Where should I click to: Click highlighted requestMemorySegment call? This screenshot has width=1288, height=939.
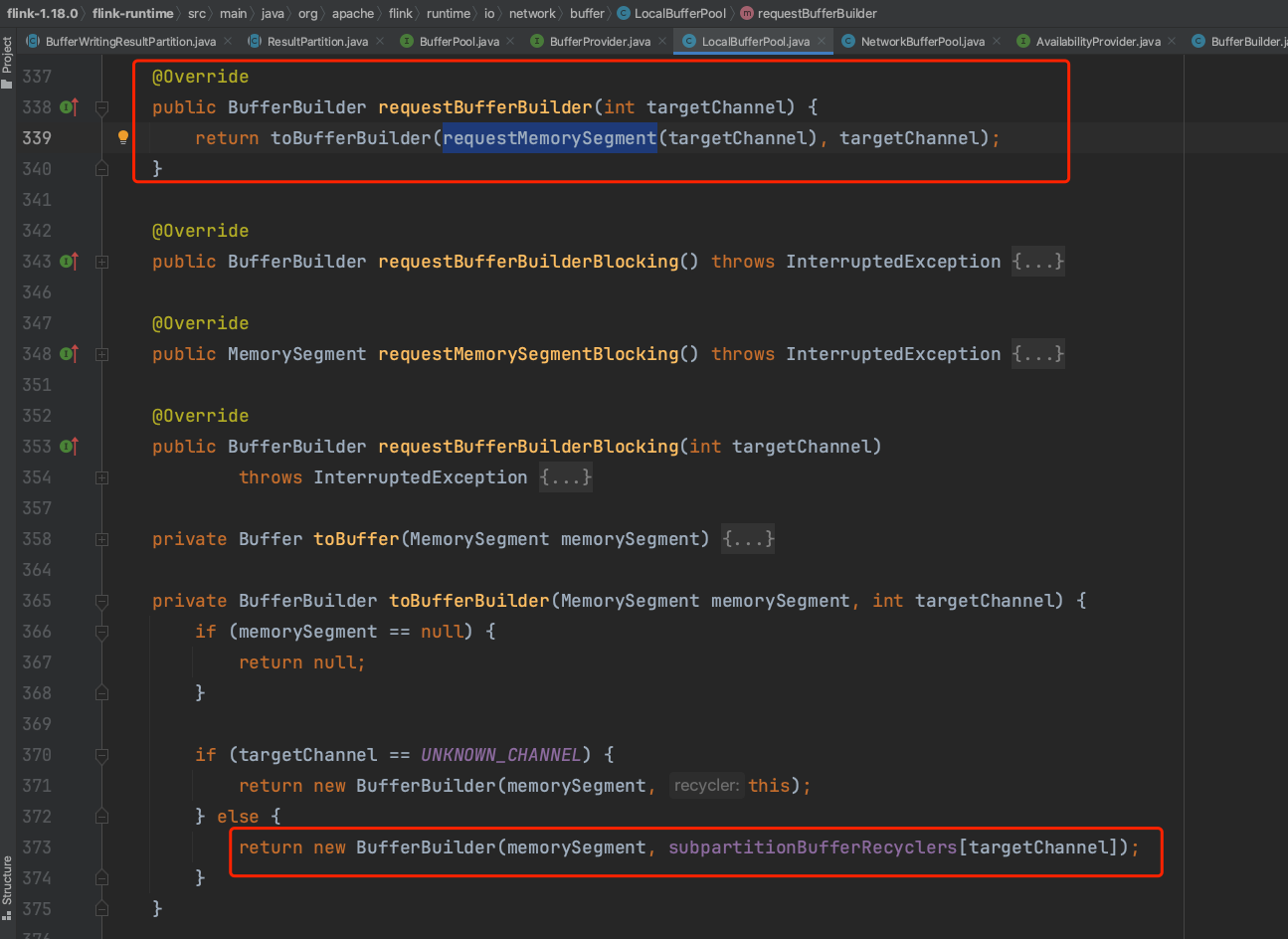(550, 138)
